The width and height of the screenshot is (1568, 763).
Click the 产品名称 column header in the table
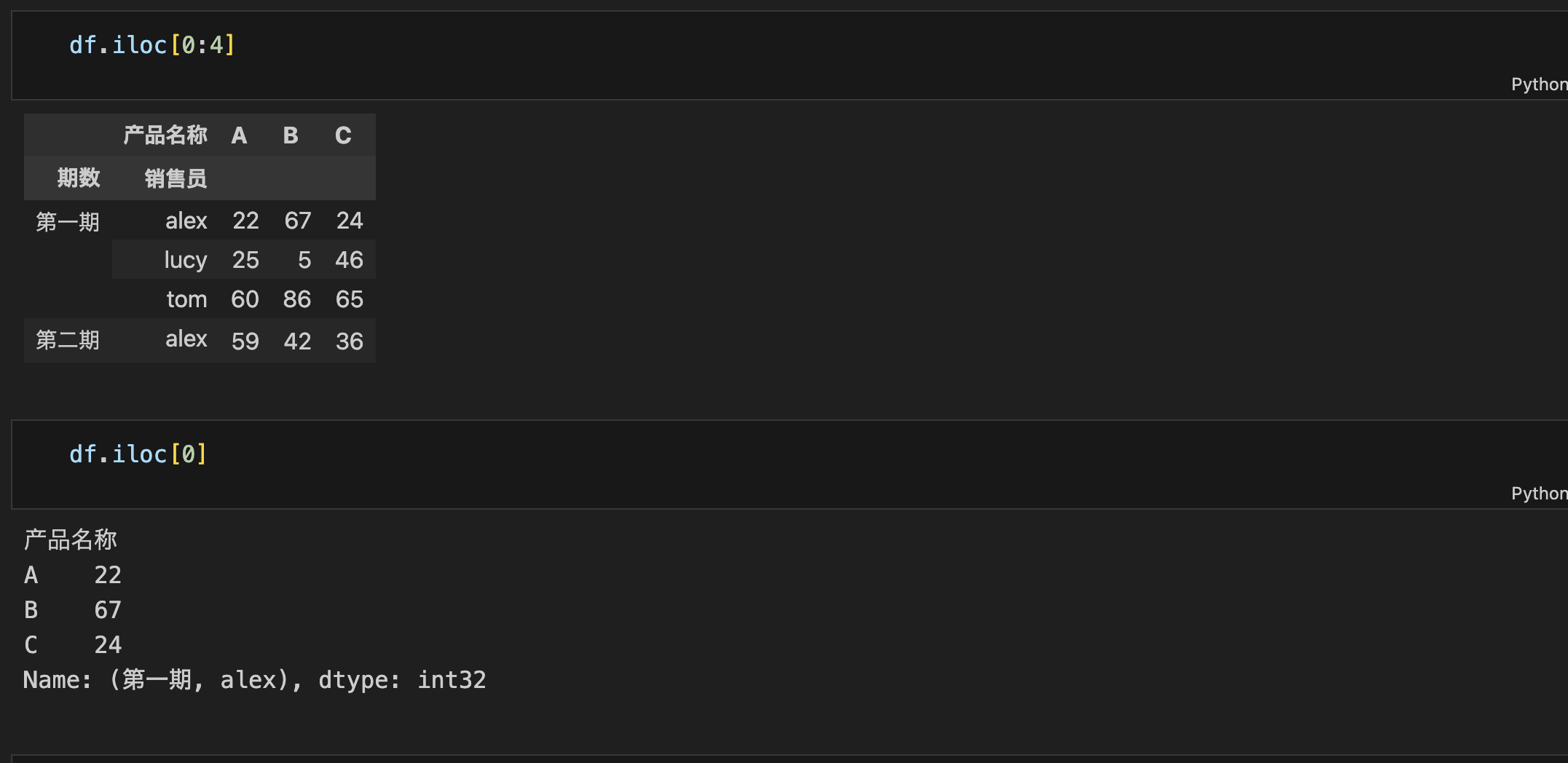point(165,135)
